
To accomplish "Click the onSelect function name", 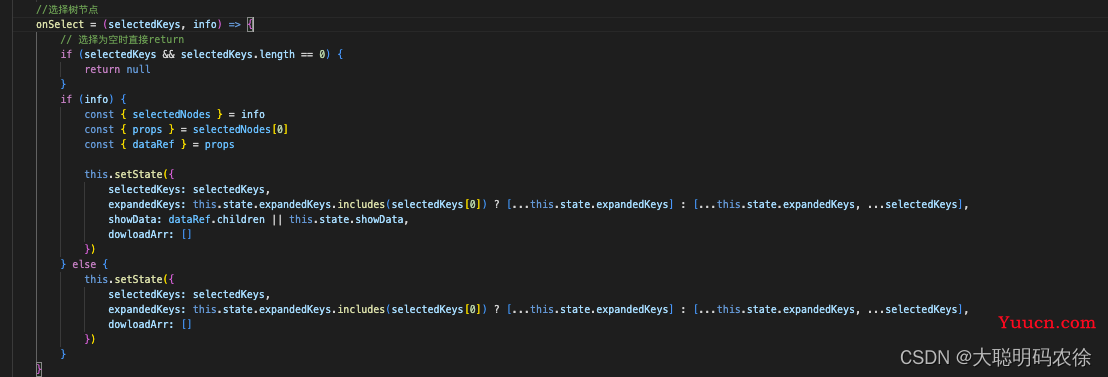I will click(x=59, y=25).
